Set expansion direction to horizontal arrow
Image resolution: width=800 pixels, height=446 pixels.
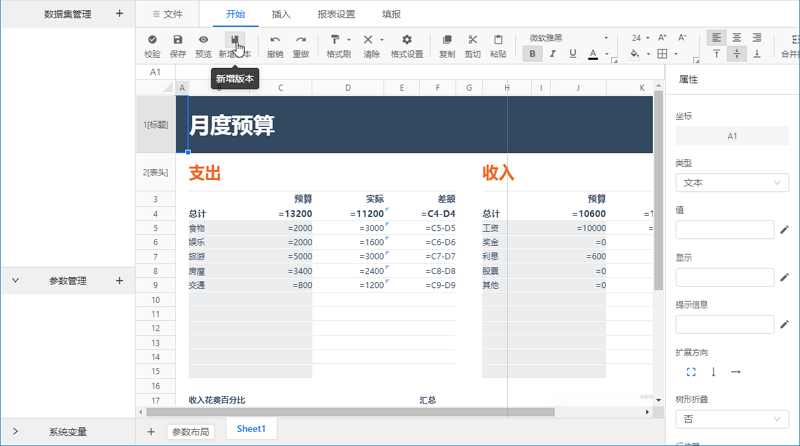(735, 372)
